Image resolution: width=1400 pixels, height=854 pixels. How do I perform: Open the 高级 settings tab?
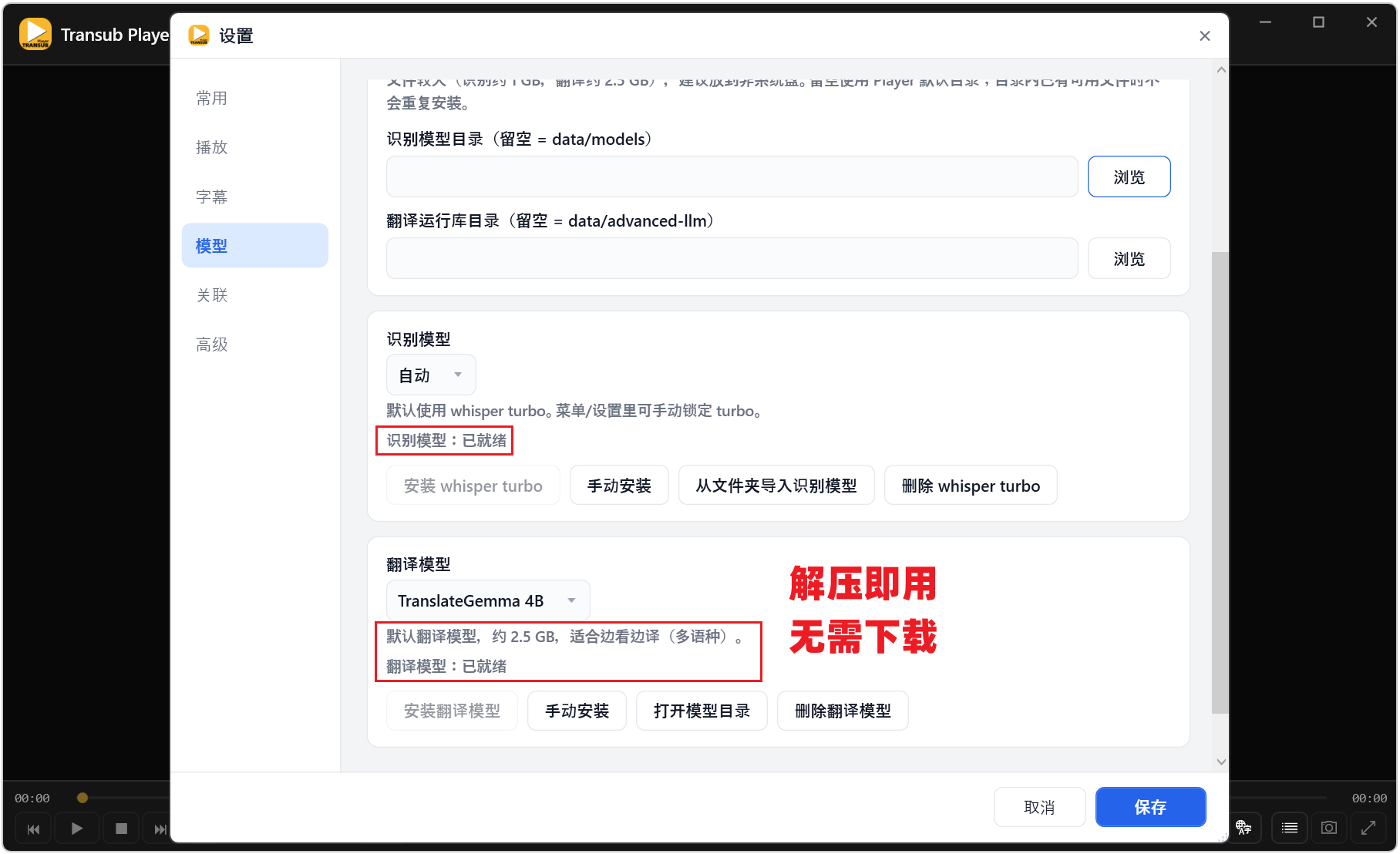(x=255, y=345)
